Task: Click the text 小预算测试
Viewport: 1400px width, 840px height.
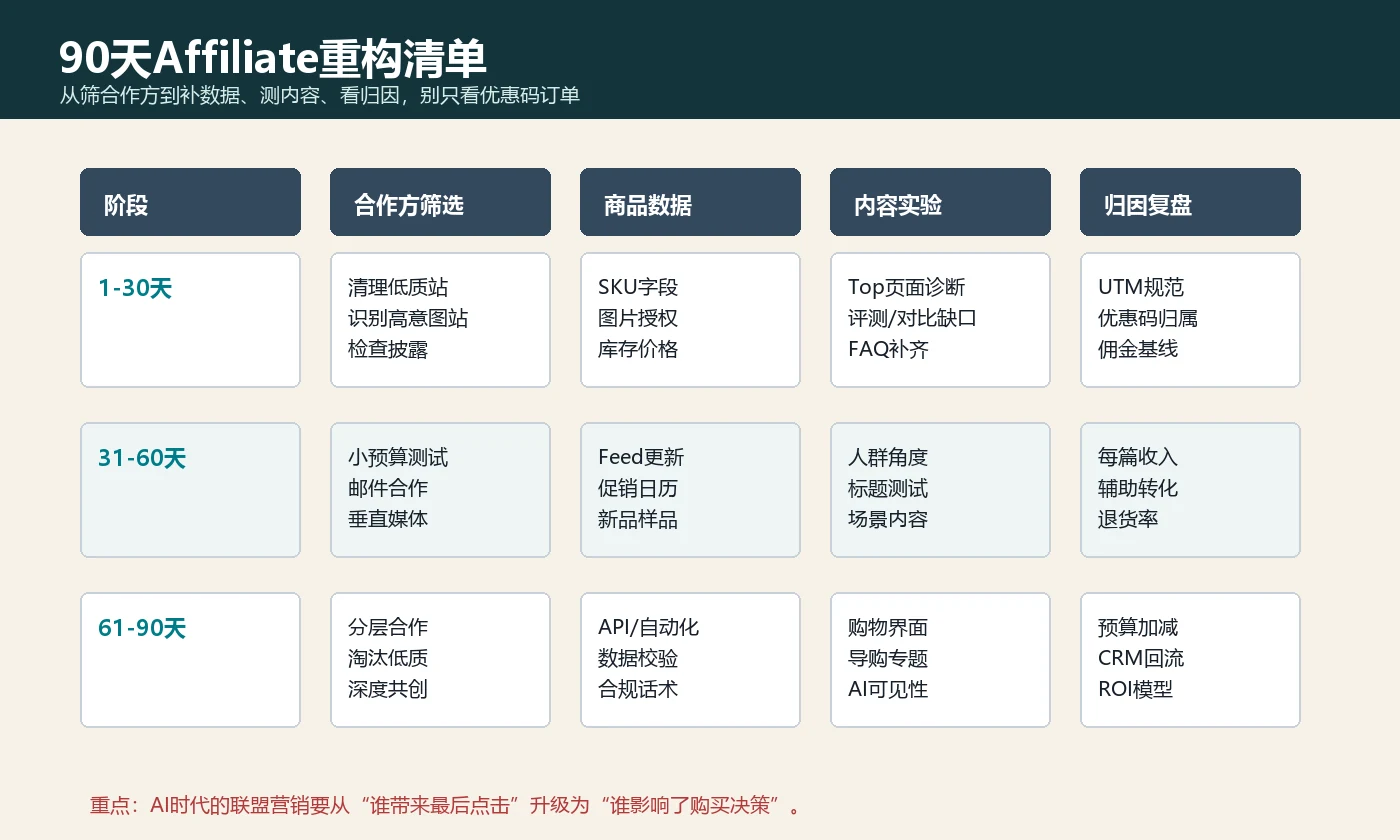Action: [x=398, y=457]
